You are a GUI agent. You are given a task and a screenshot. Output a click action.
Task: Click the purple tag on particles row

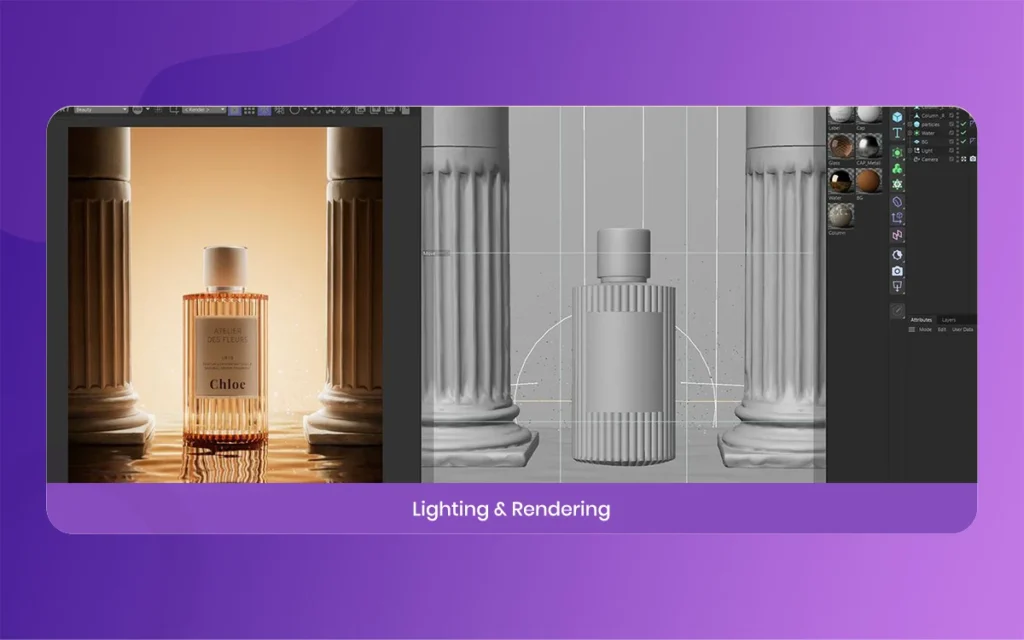tap(973, 123)
